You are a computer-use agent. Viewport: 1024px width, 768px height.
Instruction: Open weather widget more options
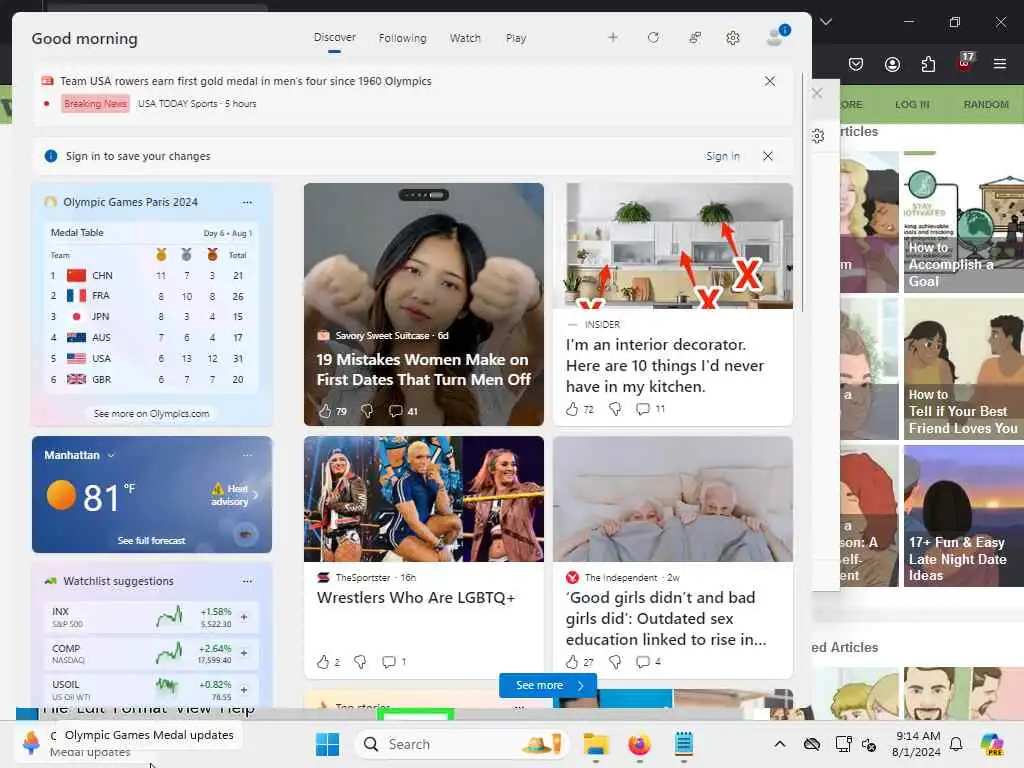(247, 455)
